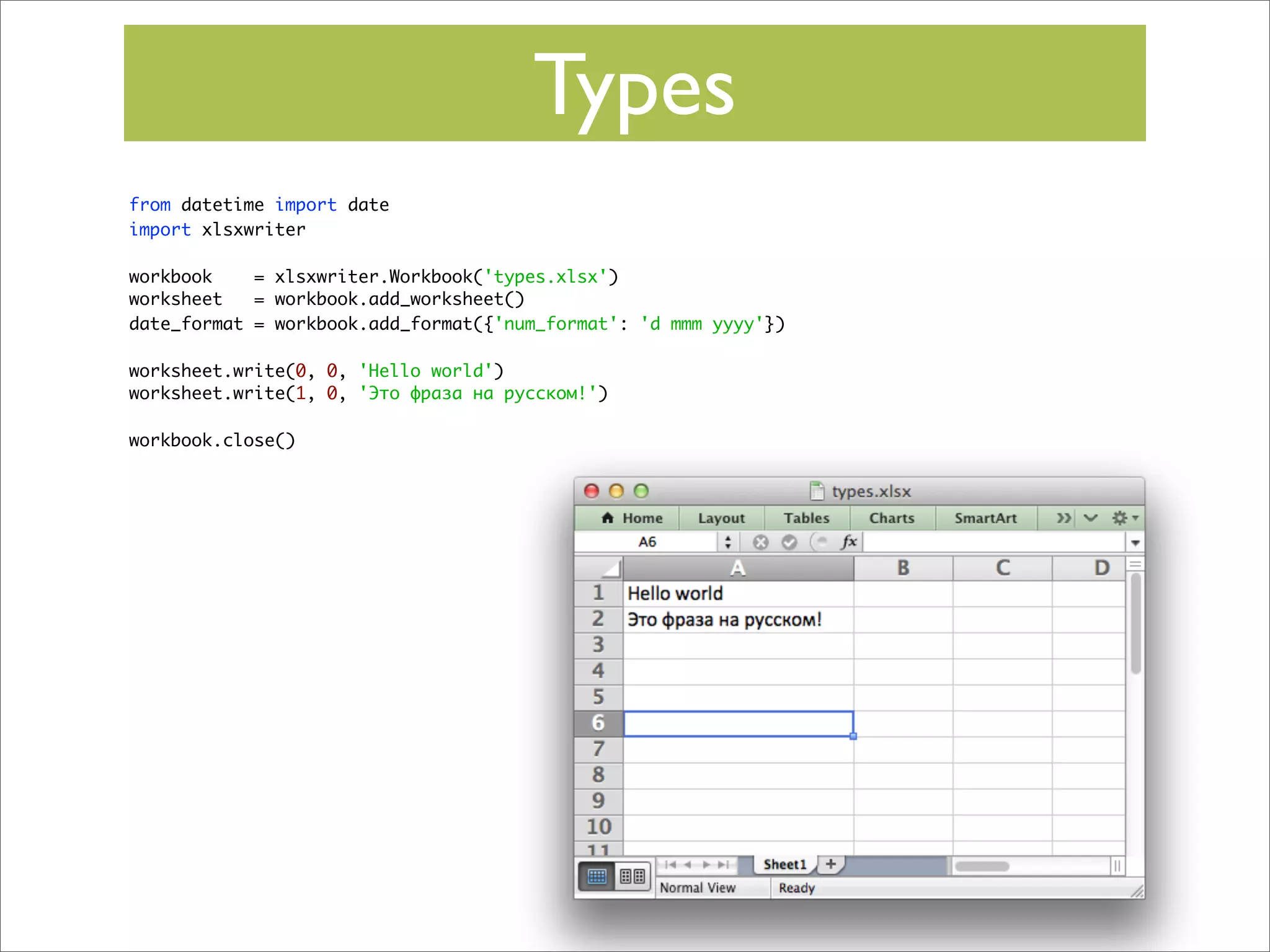
Task: Zoom window with green button
Action: [641, 491]
